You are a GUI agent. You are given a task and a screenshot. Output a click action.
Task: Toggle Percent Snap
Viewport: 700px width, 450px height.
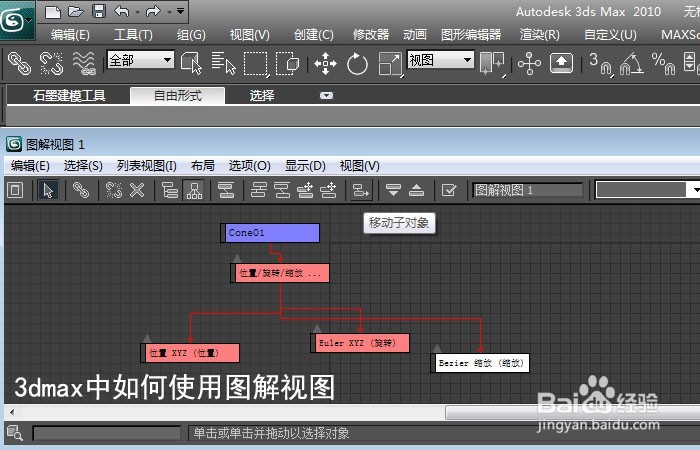coord(663,63)
